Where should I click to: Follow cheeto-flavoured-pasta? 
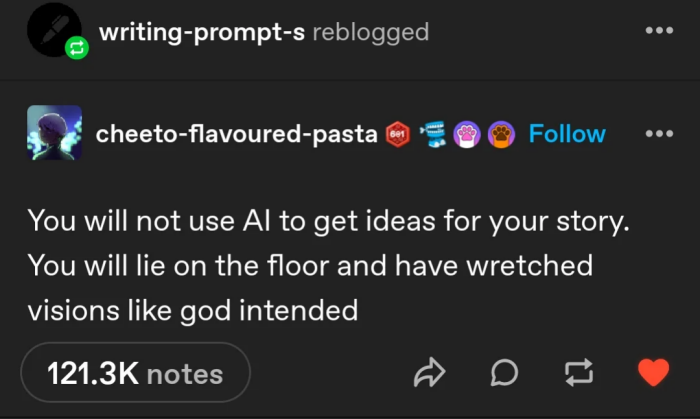point(567,134)
